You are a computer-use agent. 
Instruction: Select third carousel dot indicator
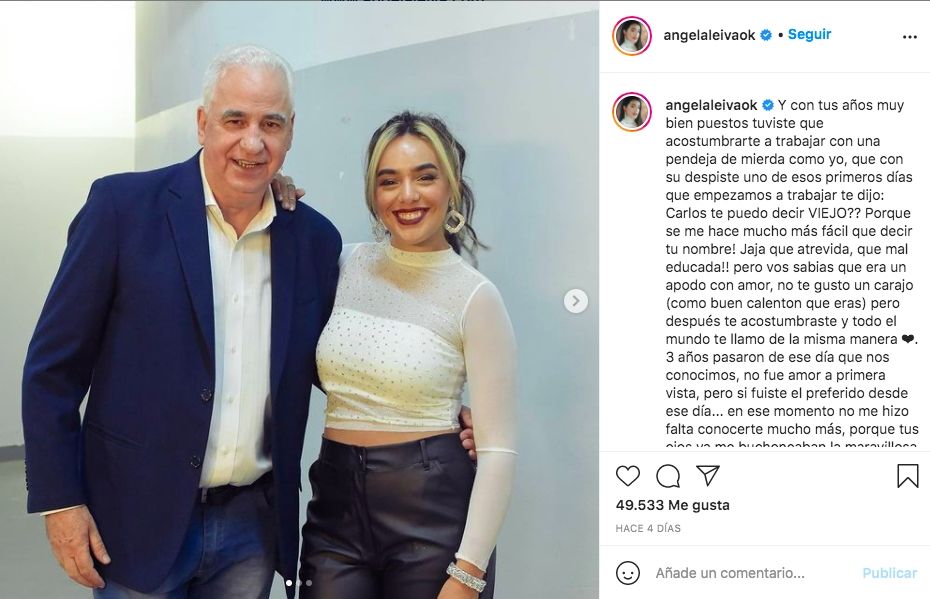(x=308, y=583)
